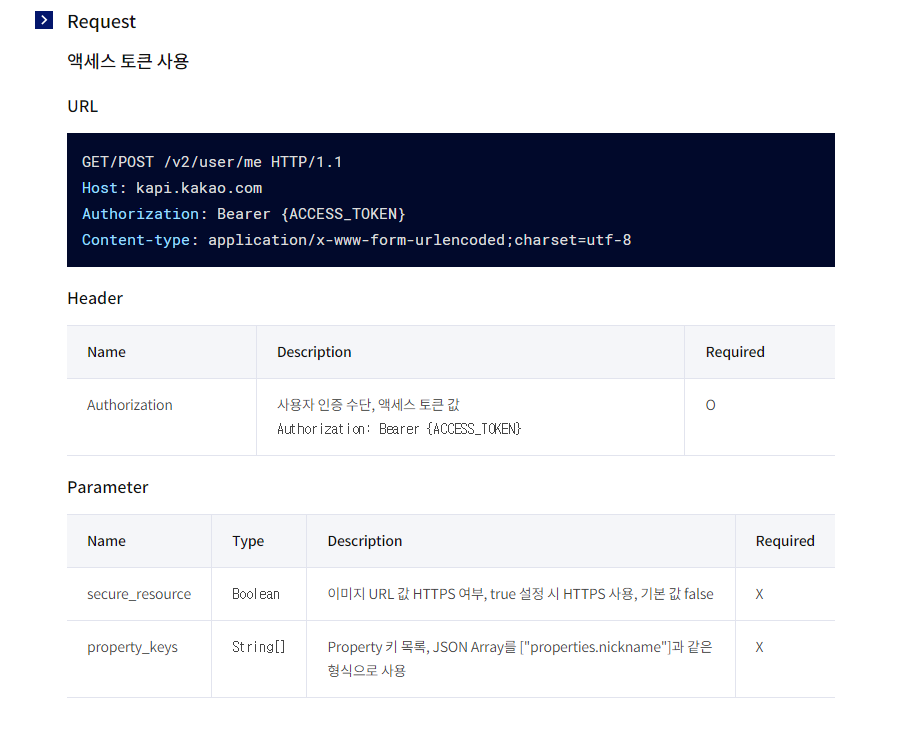Click the Host kapi.kakao.com line in code block
The image size is (909, 731).
172,187
